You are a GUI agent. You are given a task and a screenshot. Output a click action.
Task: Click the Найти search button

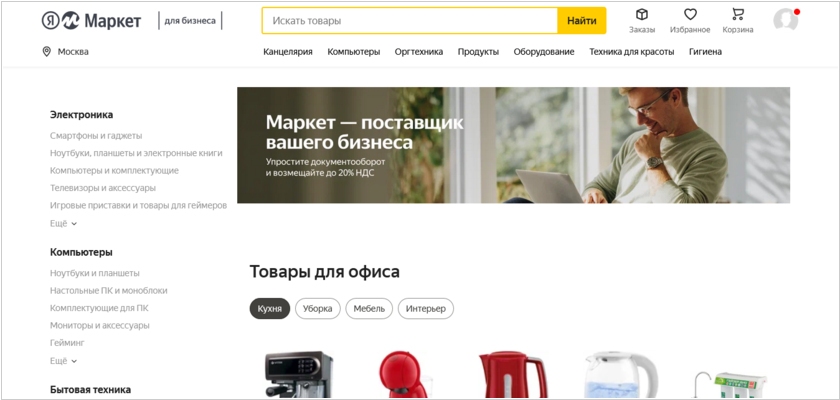tap(582, 21)
